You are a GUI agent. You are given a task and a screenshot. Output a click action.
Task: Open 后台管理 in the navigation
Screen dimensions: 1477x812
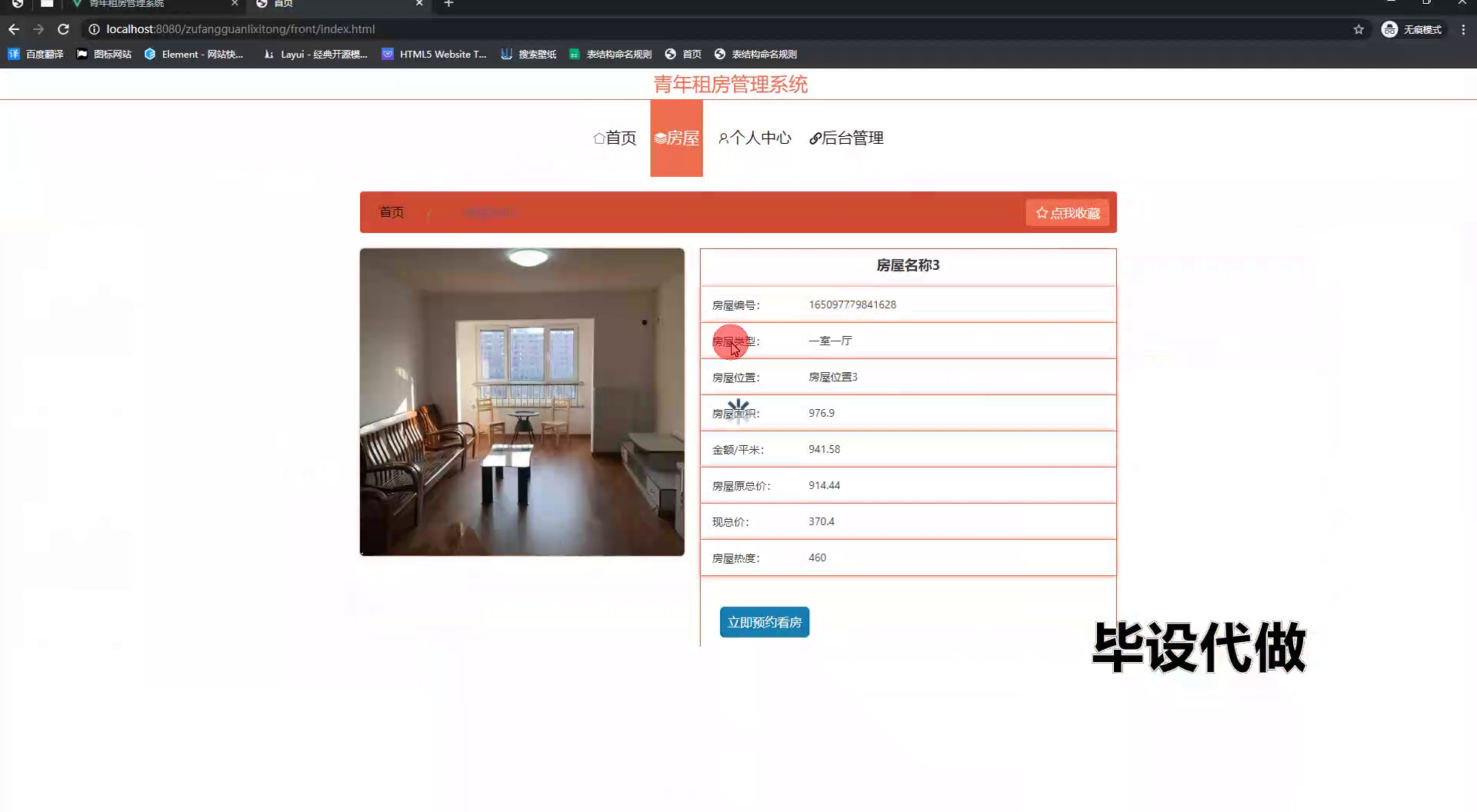click(846, 138)
